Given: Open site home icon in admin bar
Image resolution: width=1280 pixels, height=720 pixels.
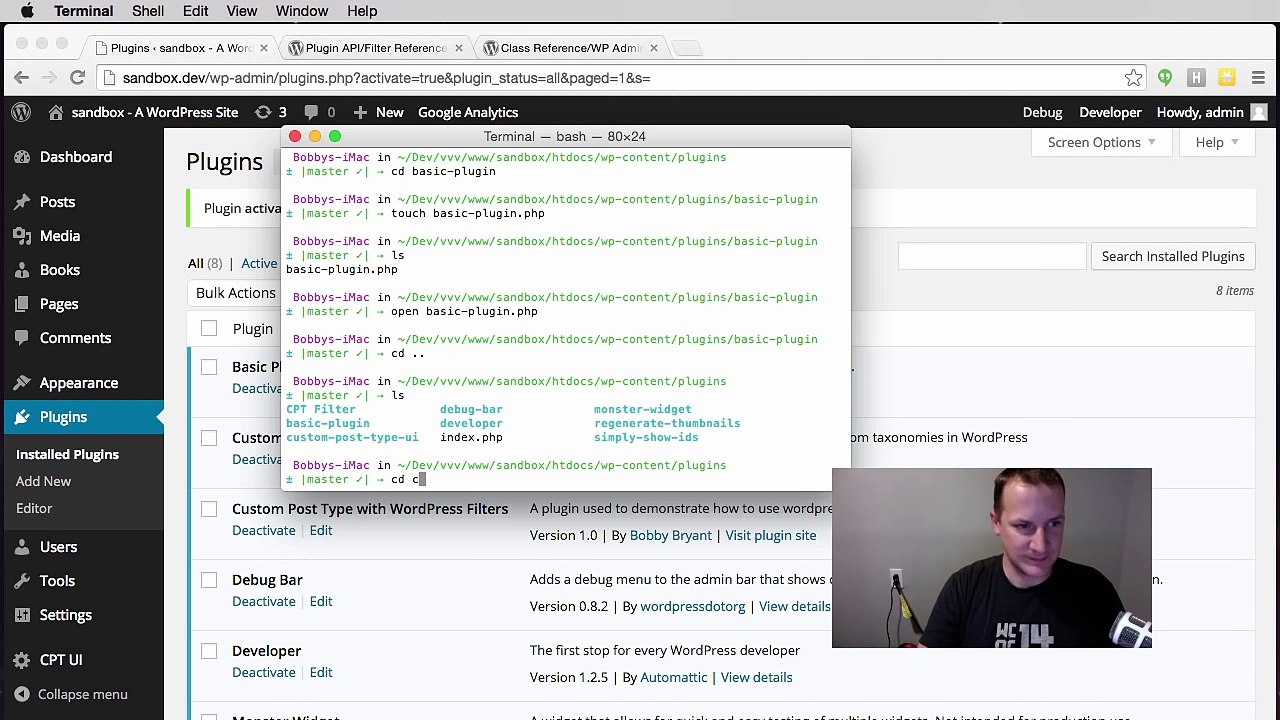Looking at the screenshot, I should [56, 112].
